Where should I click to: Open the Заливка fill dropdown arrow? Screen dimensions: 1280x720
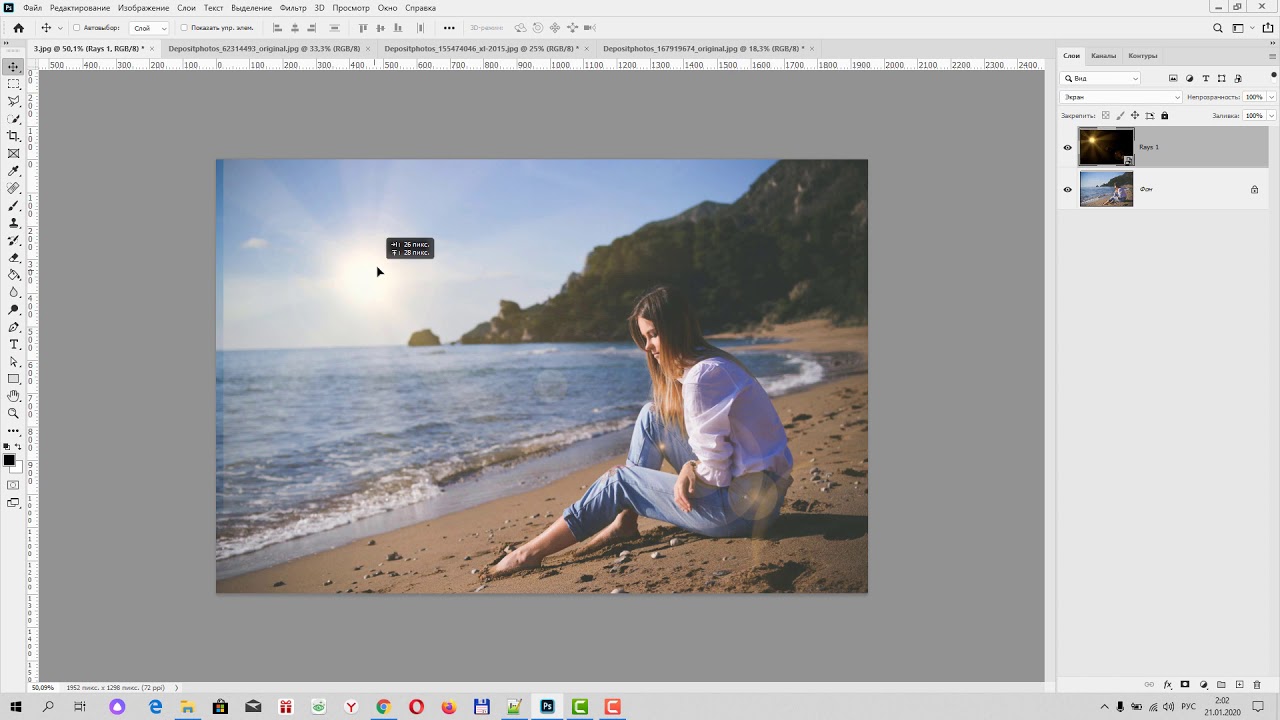1271,115
